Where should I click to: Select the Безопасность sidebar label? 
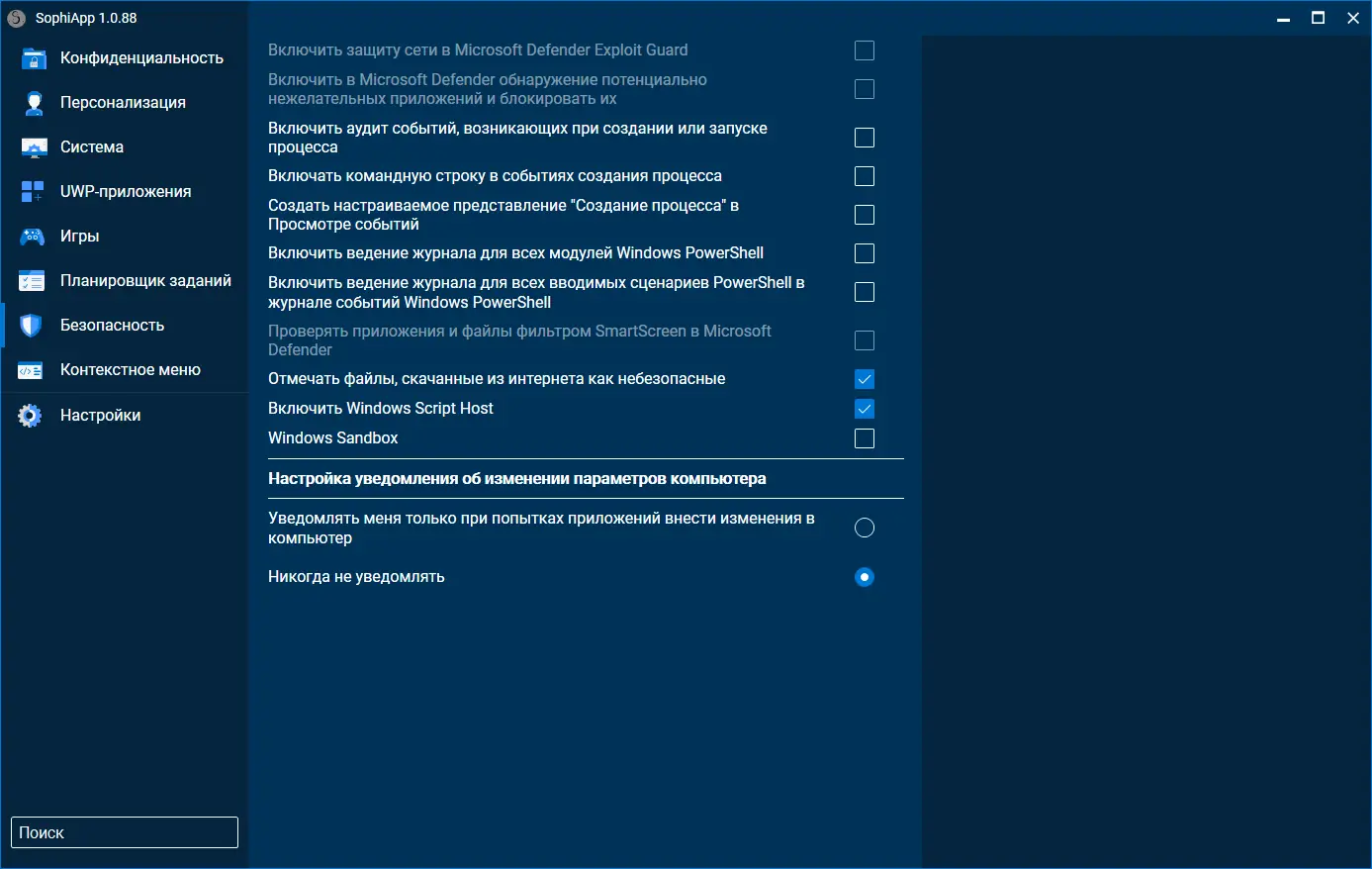pos(112,326)
